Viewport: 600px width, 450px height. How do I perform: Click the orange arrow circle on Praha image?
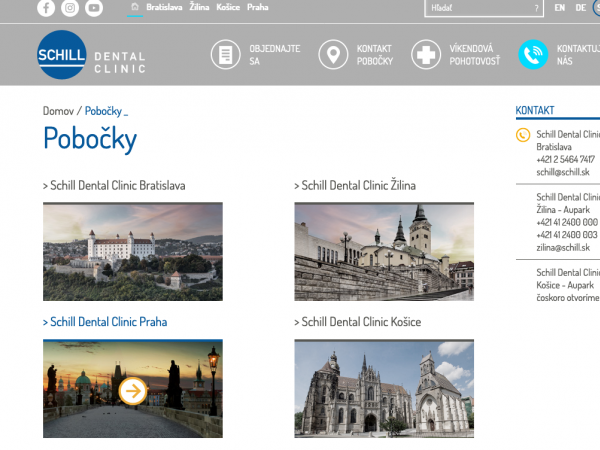(133, 391)
